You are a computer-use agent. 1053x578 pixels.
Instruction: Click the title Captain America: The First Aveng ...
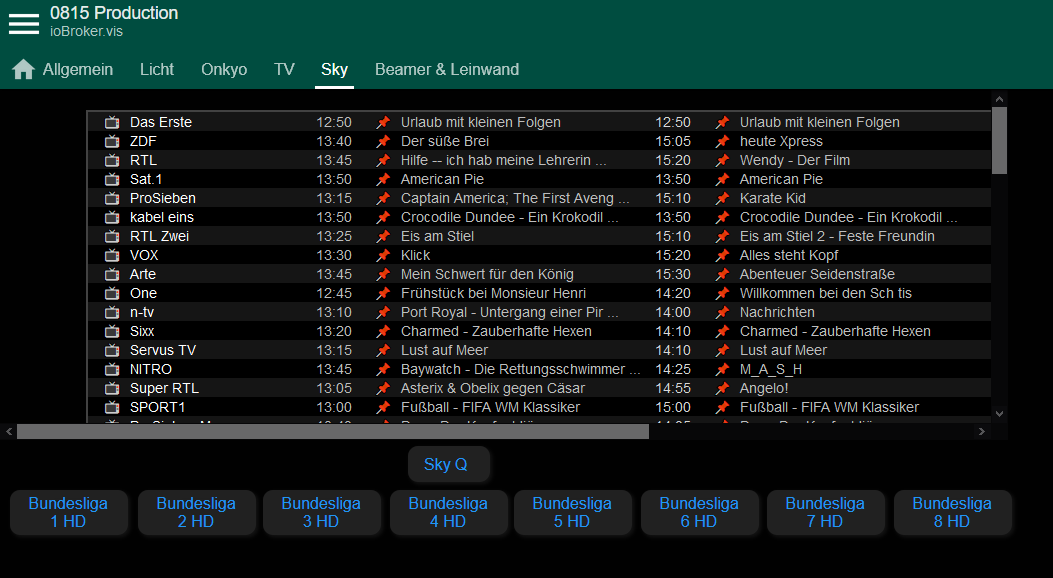coord(515,198)
